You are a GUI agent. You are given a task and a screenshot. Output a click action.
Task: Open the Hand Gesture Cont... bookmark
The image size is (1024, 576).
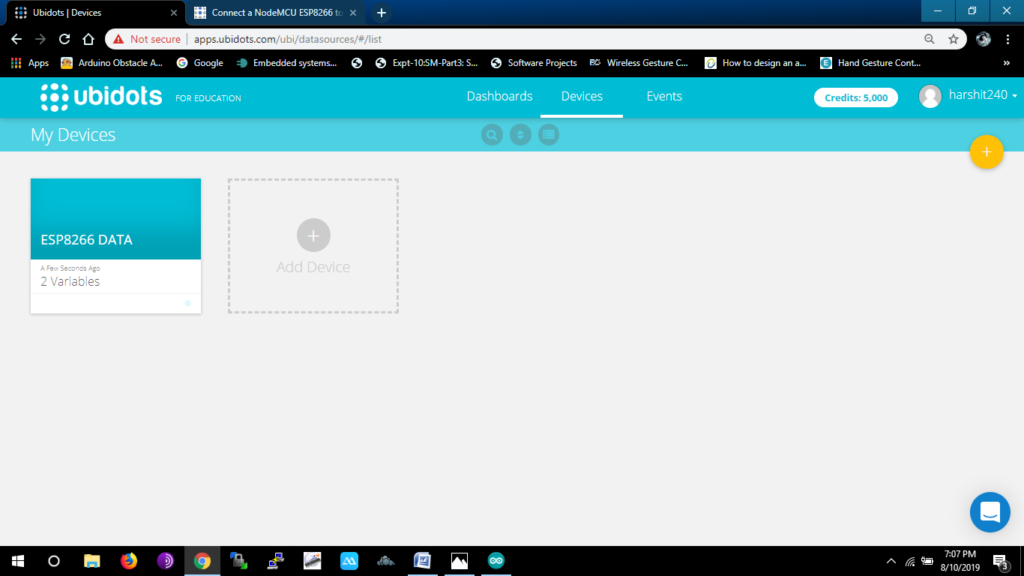coord(871,63)
